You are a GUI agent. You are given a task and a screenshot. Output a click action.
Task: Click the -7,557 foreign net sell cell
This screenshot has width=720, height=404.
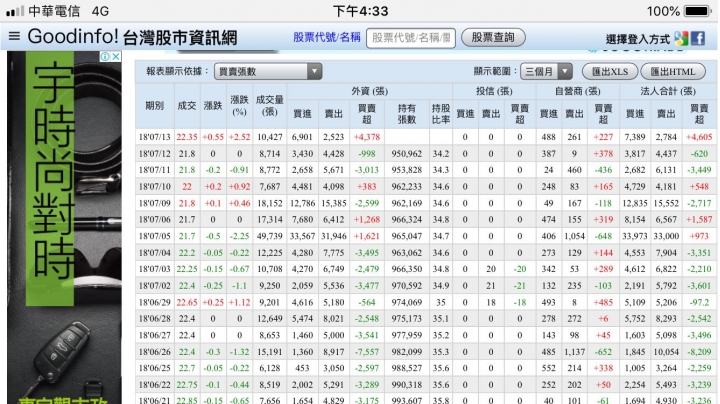click(367, 352)
